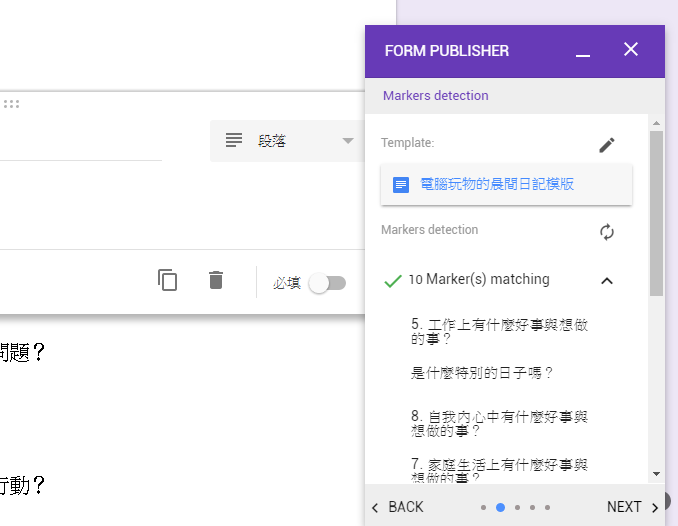
Task: Click the six-dot drag handle on the question card
Action: coord(11,104)
